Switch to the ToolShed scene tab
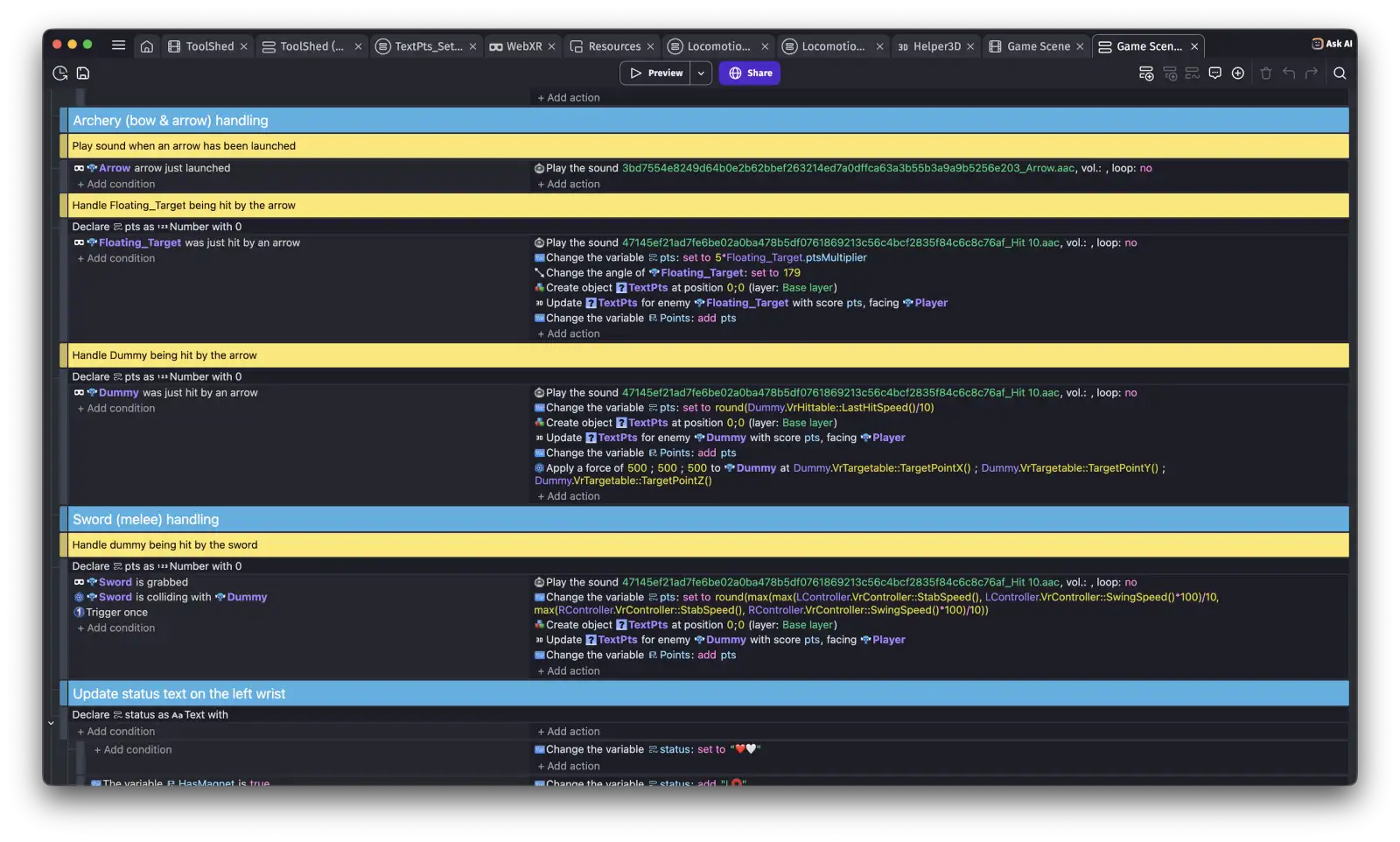This screenshot has height=842, width=1400. coord(208,46)
